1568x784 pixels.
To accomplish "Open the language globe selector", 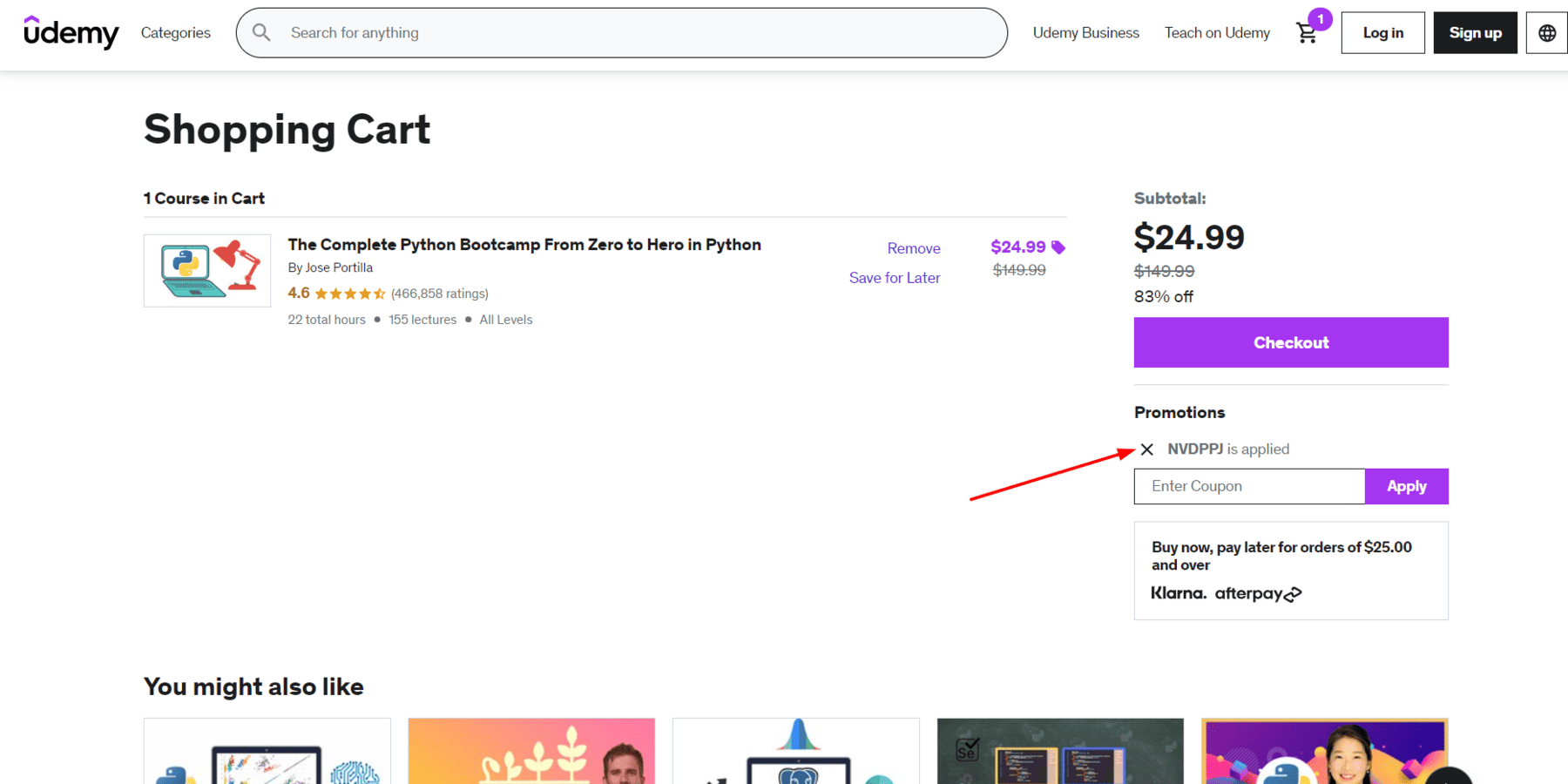I will (x=1546, y=33).
